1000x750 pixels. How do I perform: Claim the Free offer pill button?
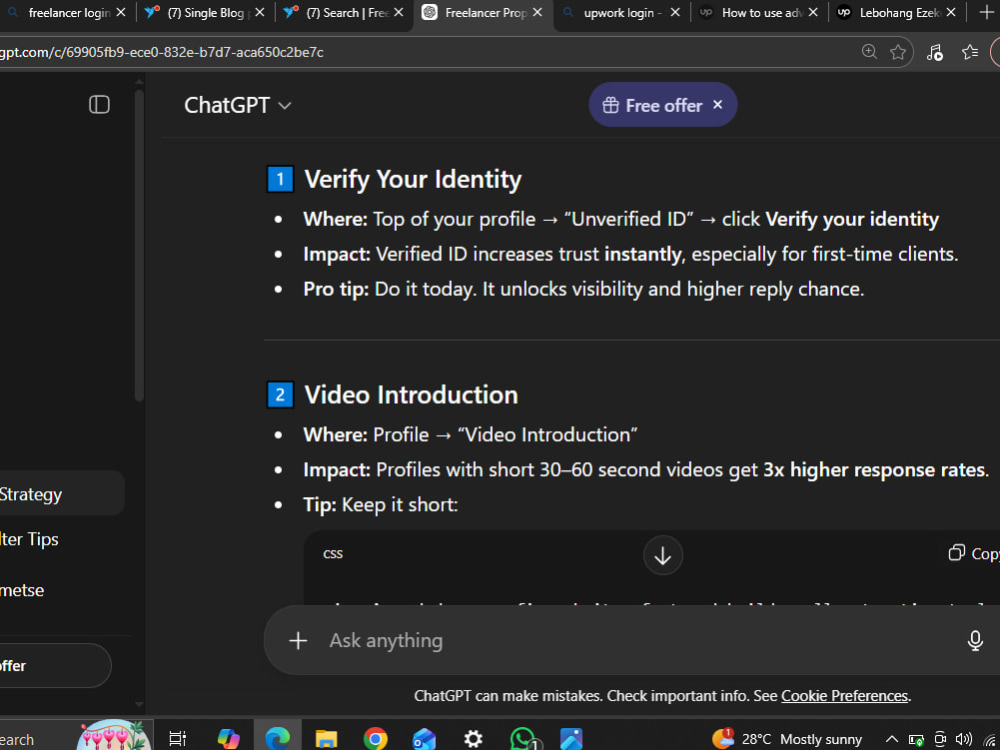tap(652, 105)
